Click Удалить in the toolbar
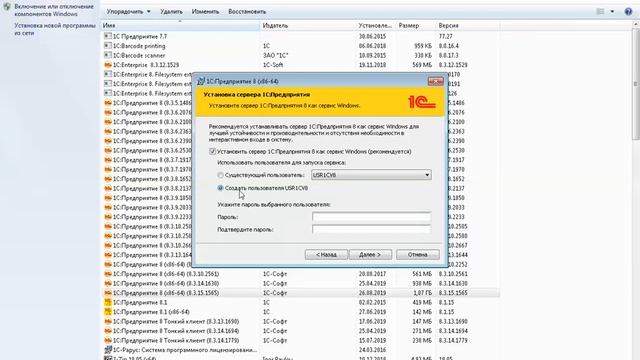Image resolution: width=640 pixels, height=360 pixels. pyautogui.click(x=171, y=11)
